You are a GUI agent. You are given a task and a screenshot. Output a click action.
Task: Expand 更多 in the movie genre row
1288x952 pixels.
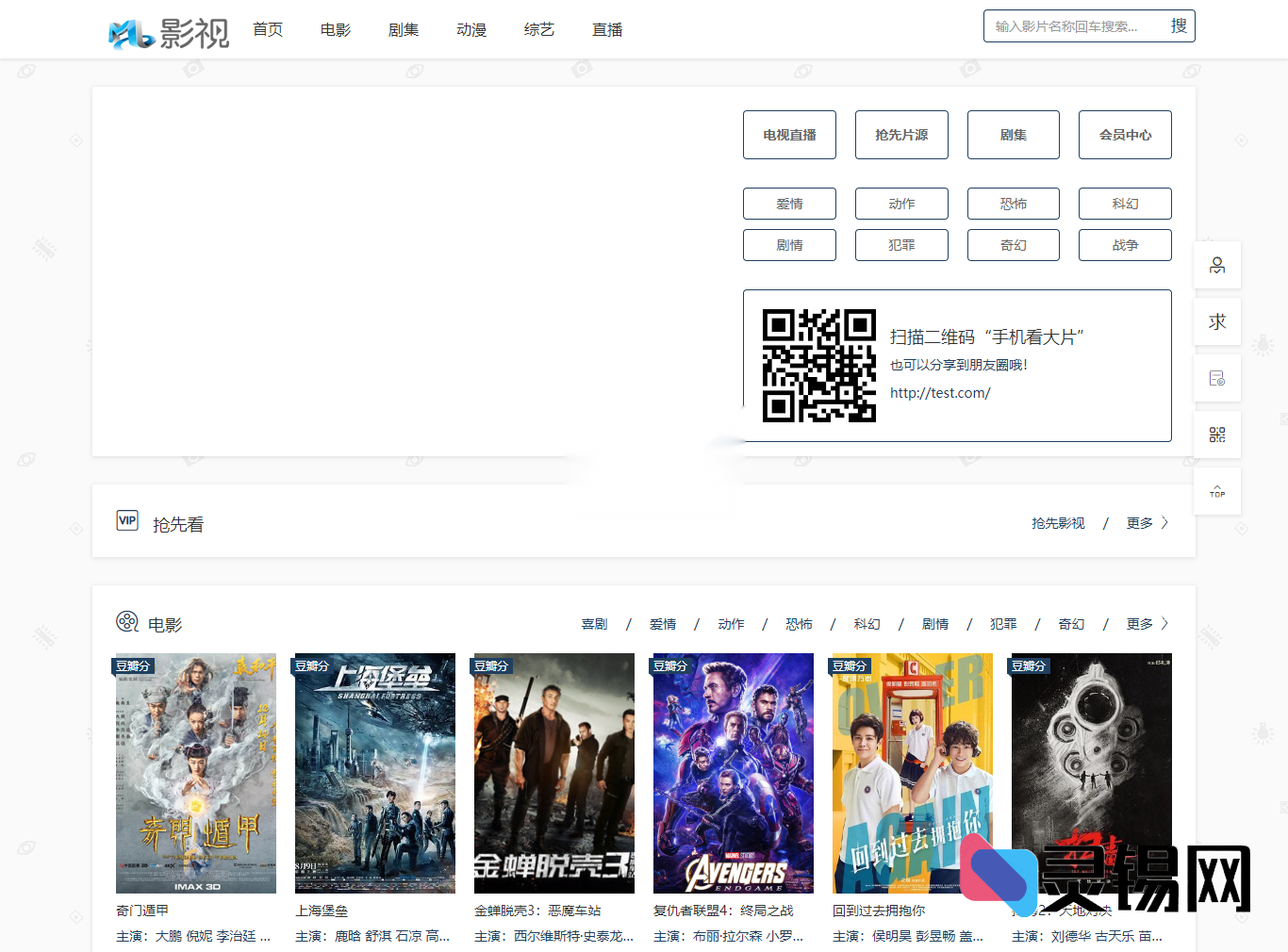click(x=1138, y=623)
